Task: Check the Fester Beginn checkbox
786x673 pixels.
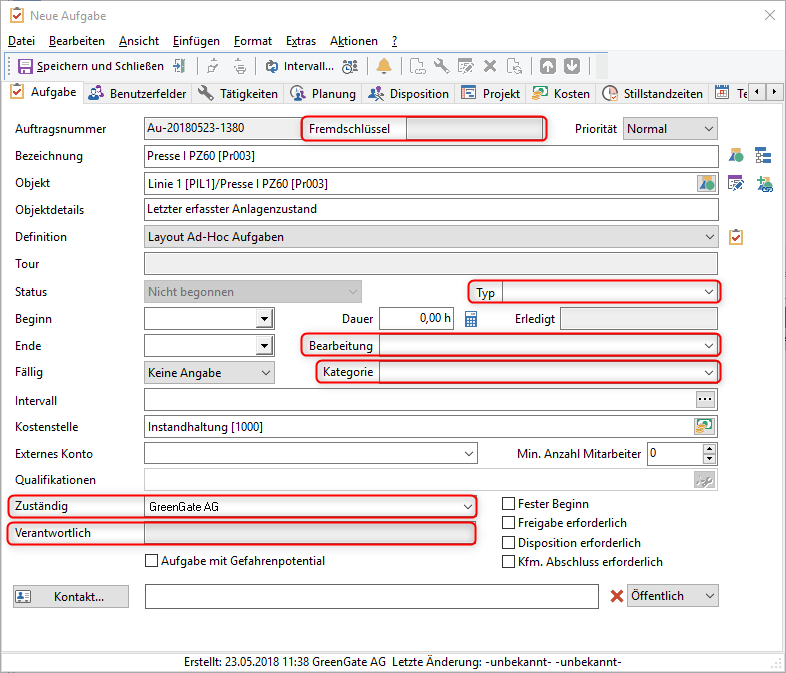Action: pyautogui.click(x=508, y=504)
